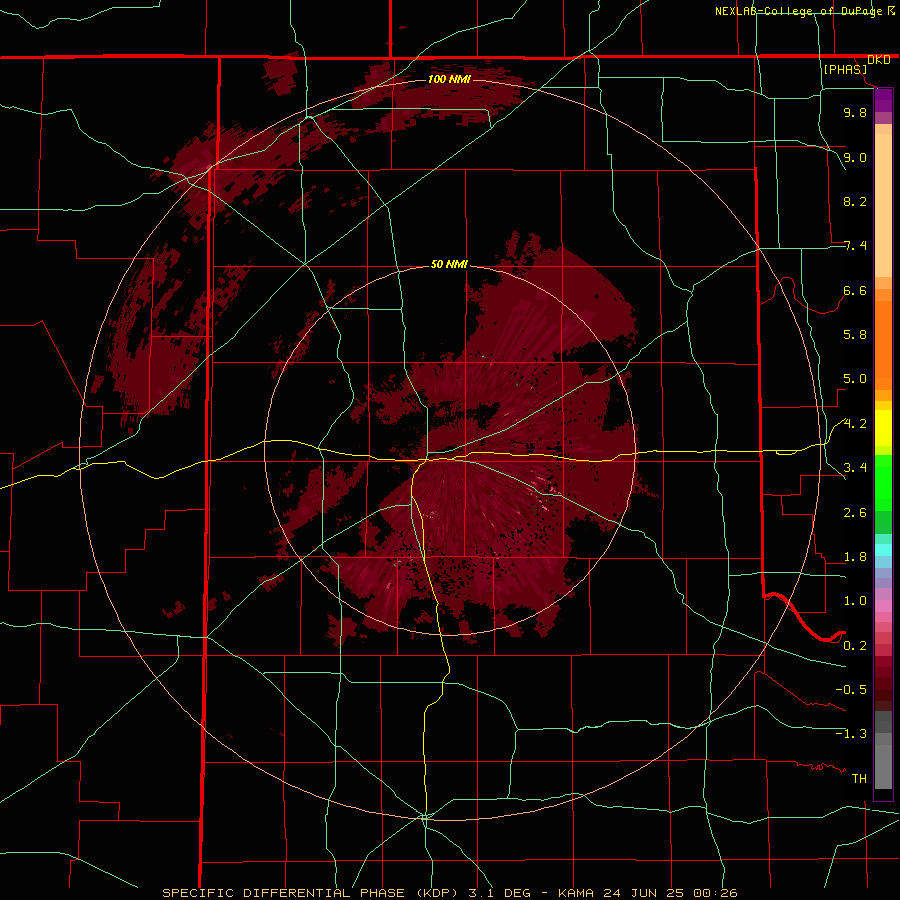Click the cyan swatch in the color scale

883,550
